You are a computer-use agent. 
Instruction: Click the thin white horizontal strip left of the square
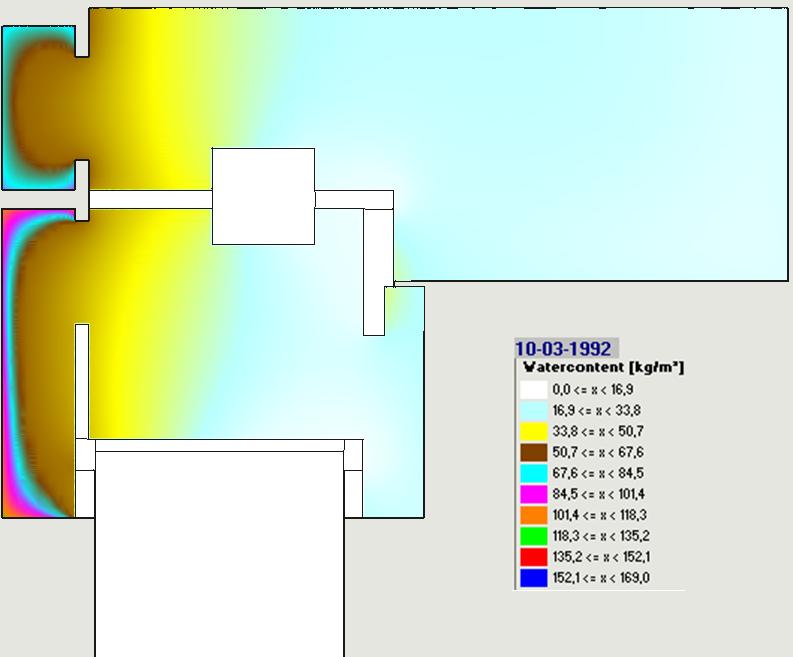pyautogui.click(x=150, y=200)
